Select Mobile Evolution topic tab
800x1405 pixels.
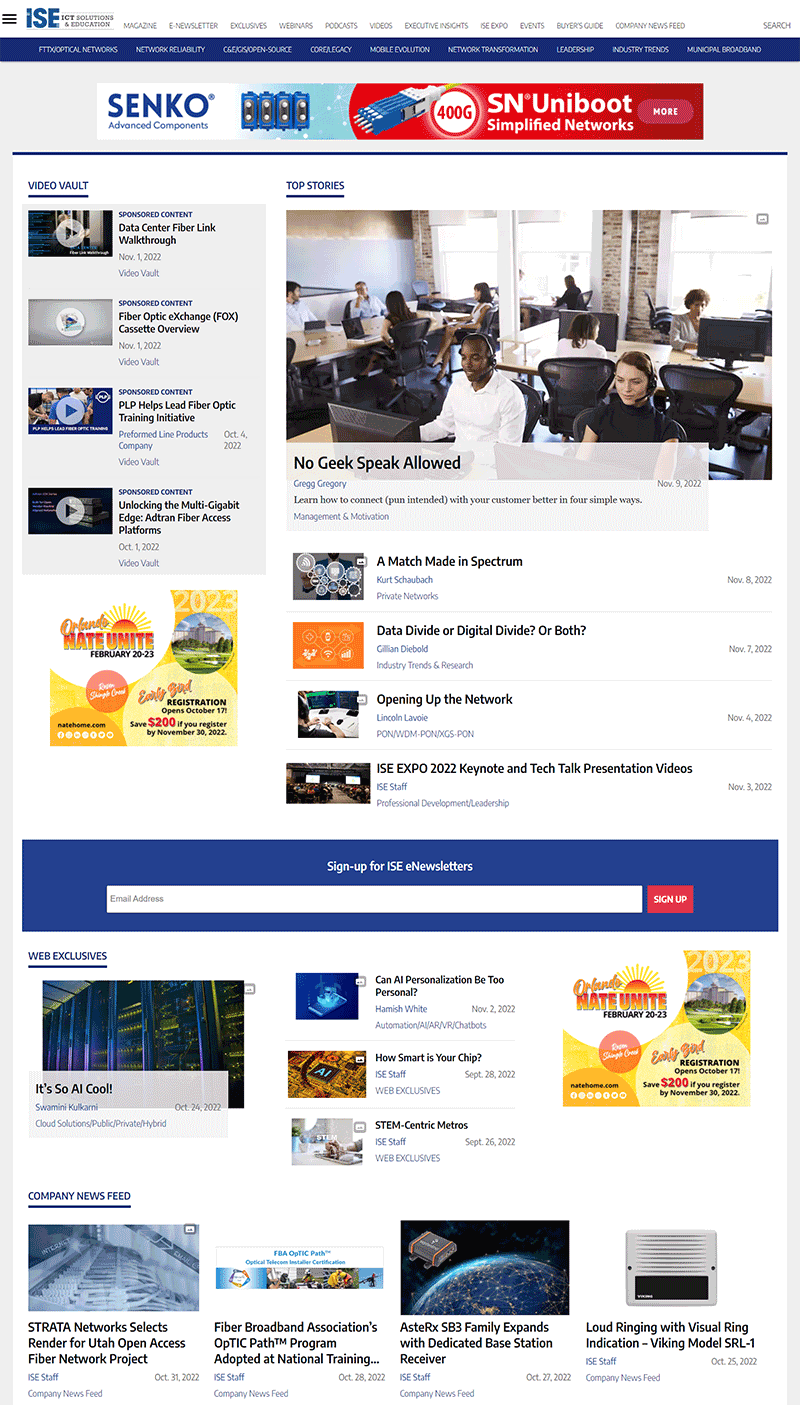pyautogui.click(x=400, y=49)
